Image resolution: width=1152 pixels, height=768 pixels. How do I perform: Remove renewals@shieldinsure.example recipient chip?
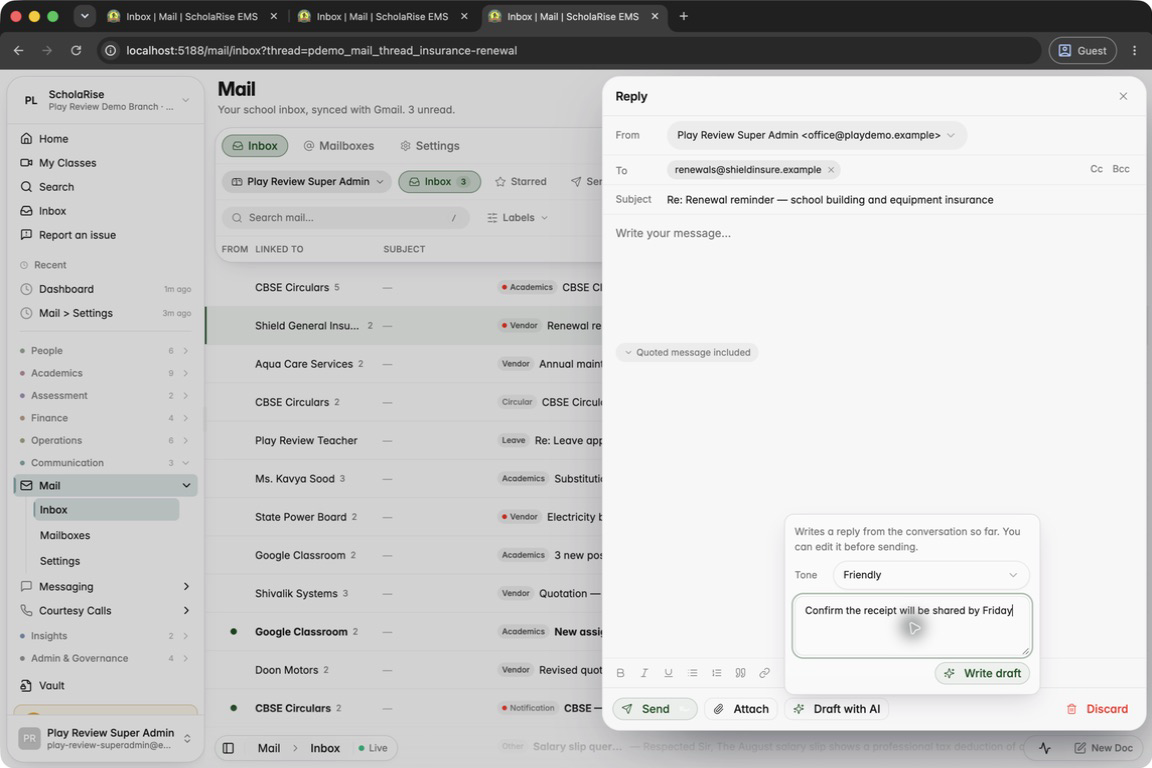pos(831,170)
